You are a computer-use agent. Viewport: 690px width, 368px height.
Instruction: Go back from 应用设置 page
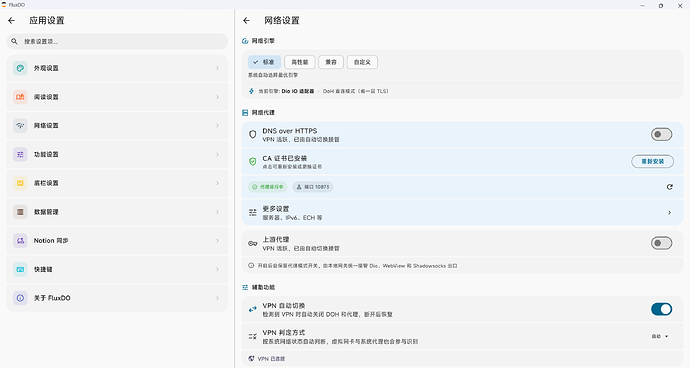11,21
